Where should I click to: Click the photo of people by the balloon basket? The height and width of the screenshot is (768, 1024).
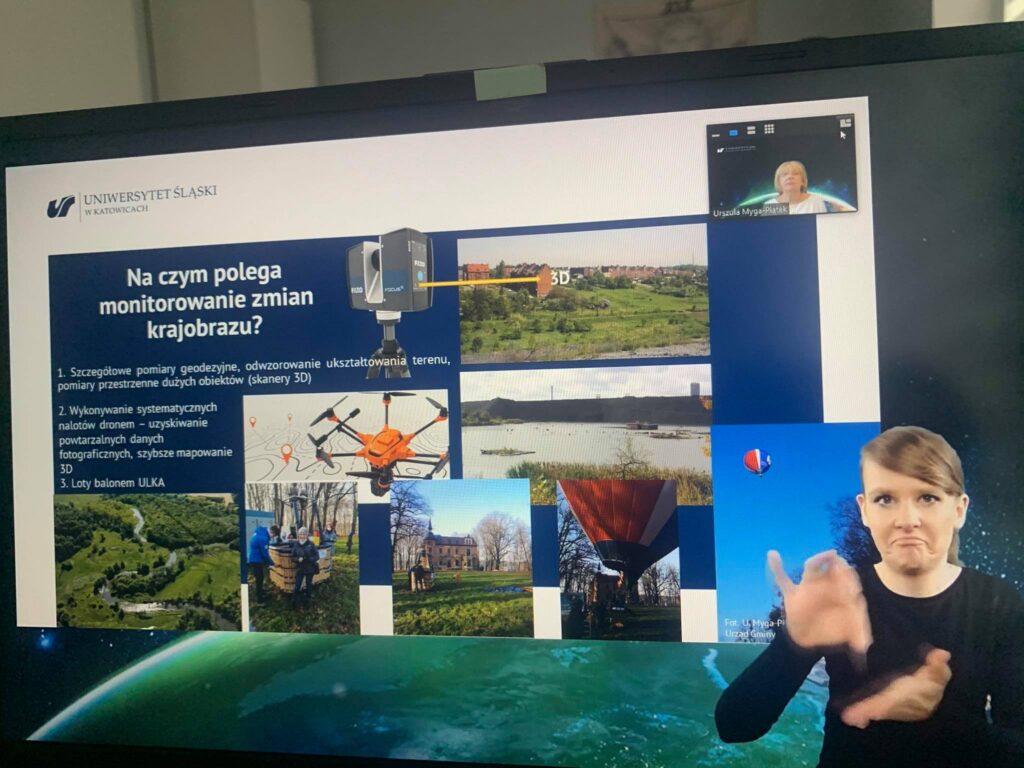click(x=302, y=558)
